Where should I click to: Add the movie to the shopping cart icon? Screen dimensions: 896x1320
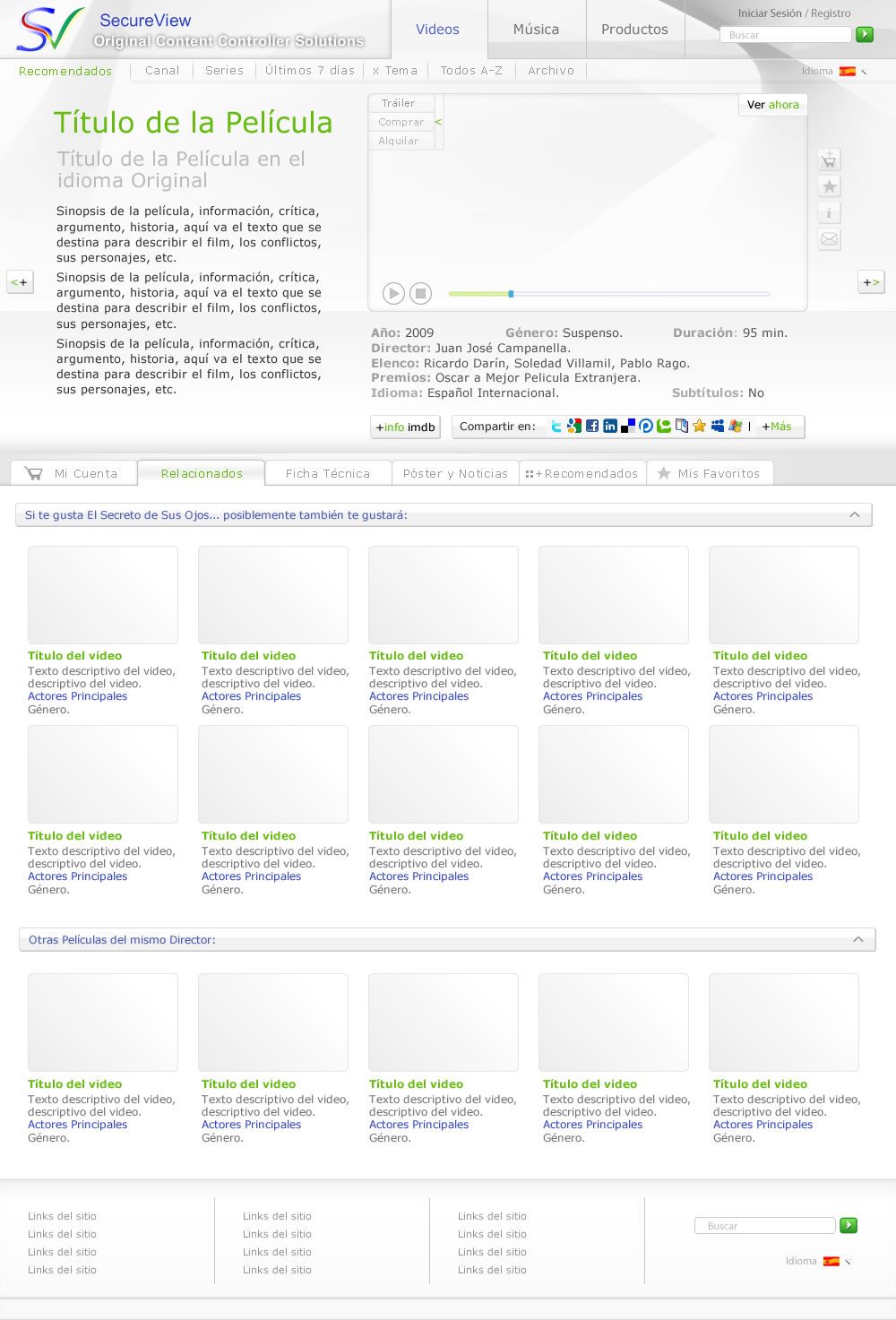coord(830,160)
